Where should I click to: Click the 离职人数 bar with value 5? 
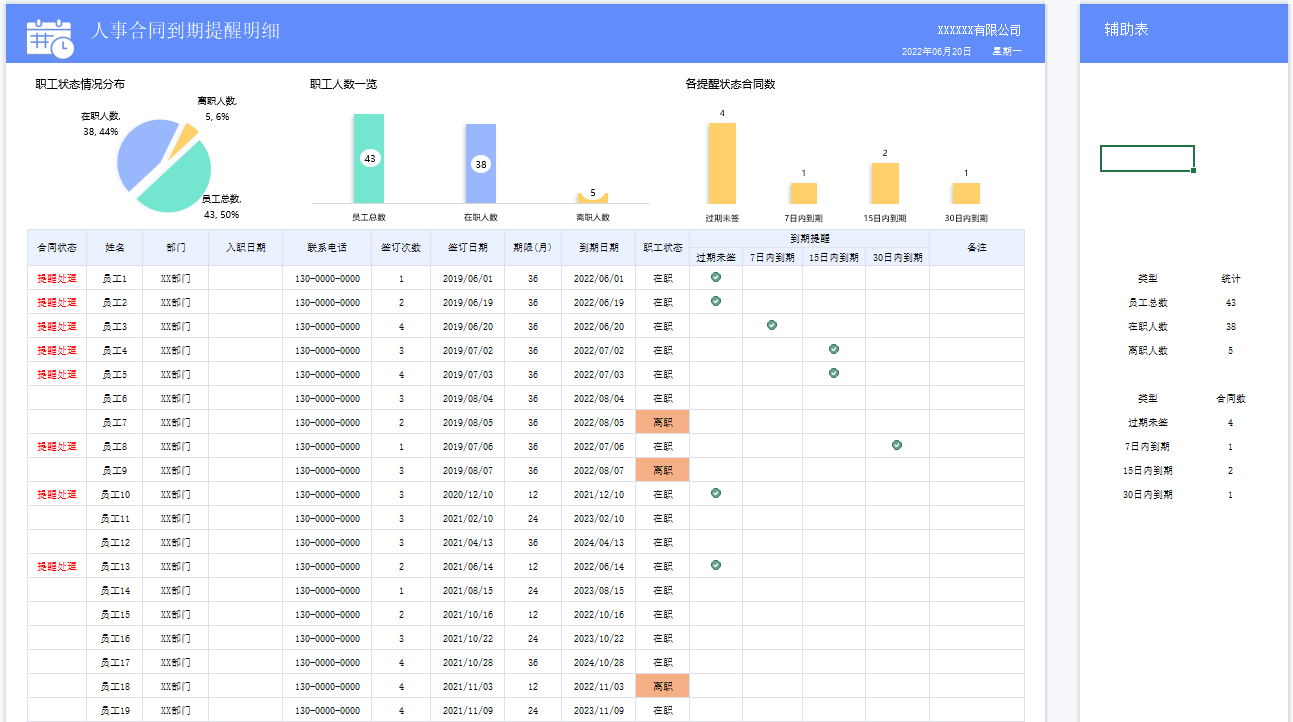pos(592,198)
